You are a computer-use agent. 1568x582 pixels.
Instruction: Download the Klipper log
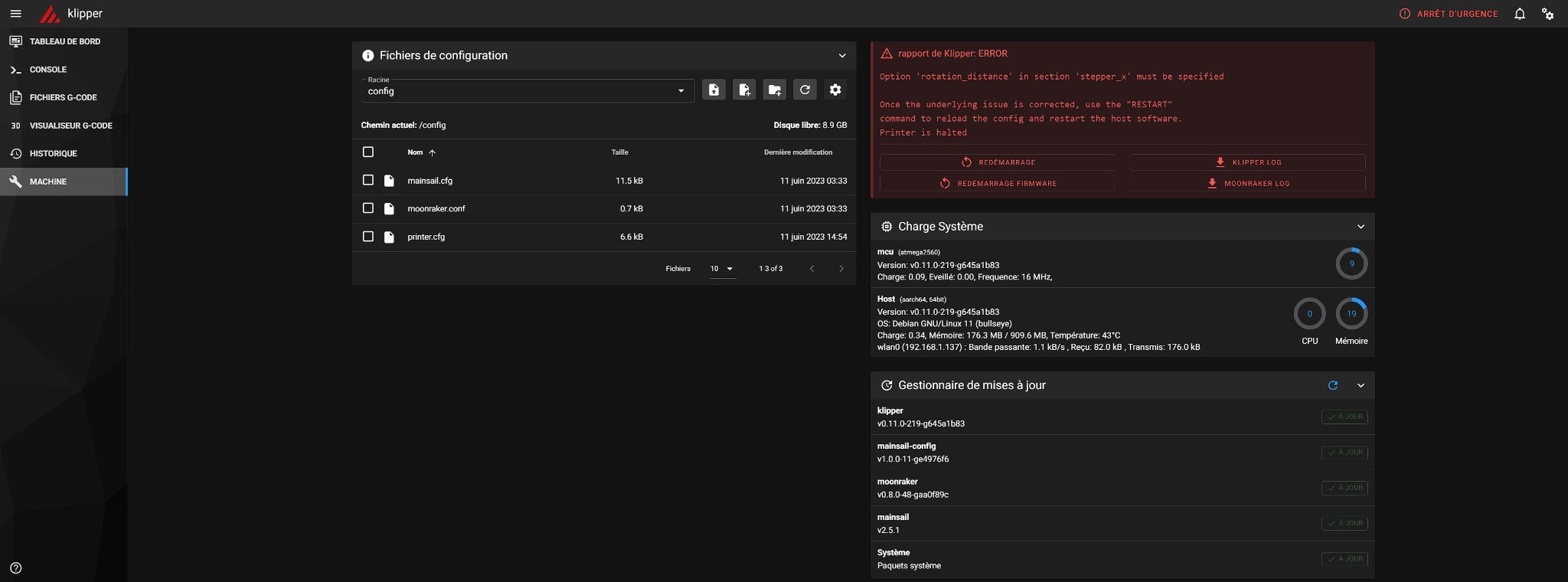click(x=1247, y=162)
